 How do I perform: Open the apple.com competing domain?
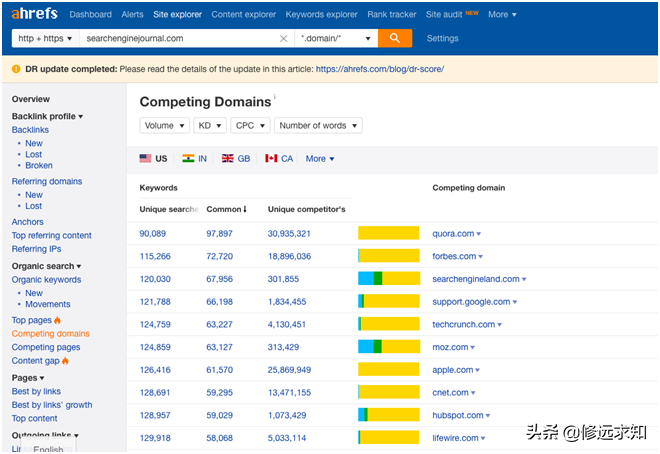pos(452,370)
